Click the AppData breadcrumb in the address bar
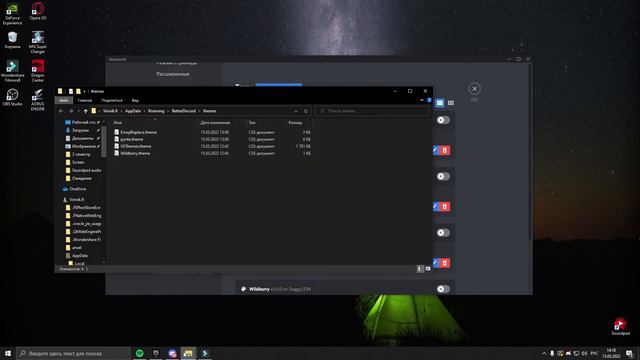Viewport: 640px width, 360px height. [133, 111]
